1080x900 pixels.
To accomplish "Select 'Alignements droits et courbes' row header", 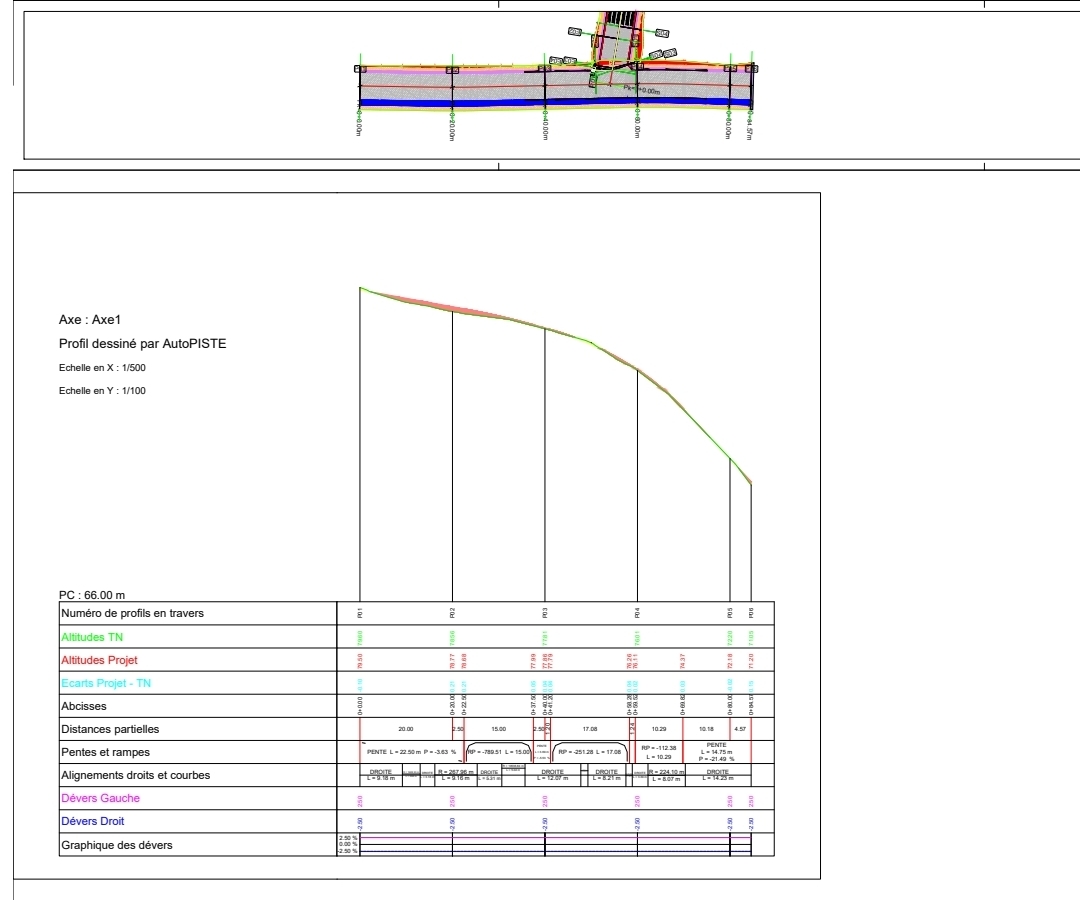I will [136, 775].
